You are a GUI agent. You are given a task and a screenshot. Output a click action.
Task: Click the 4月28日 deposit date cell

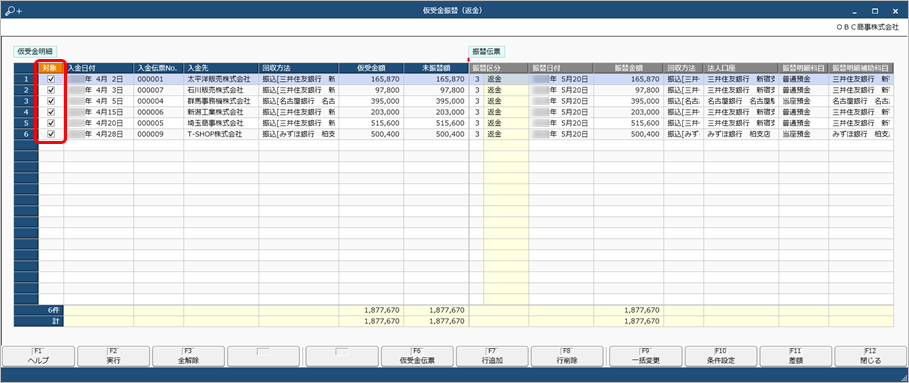click(x=99, y=134)
